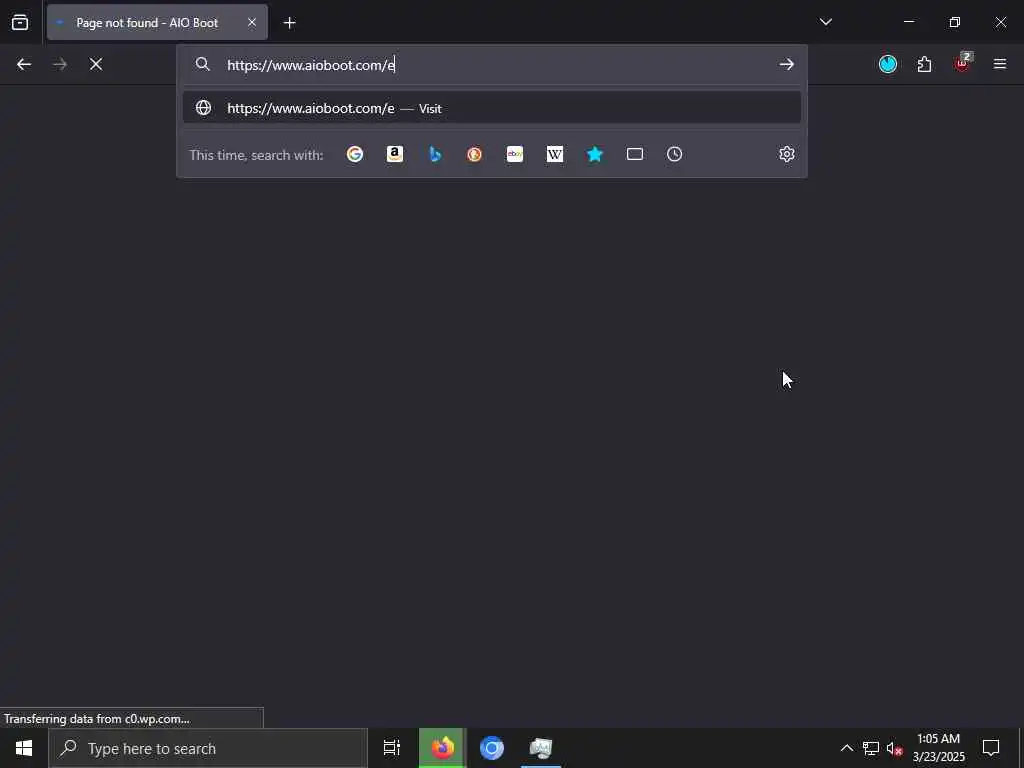Search in open Tabs icon
The image size is (1024, 768).
point(635,154)
